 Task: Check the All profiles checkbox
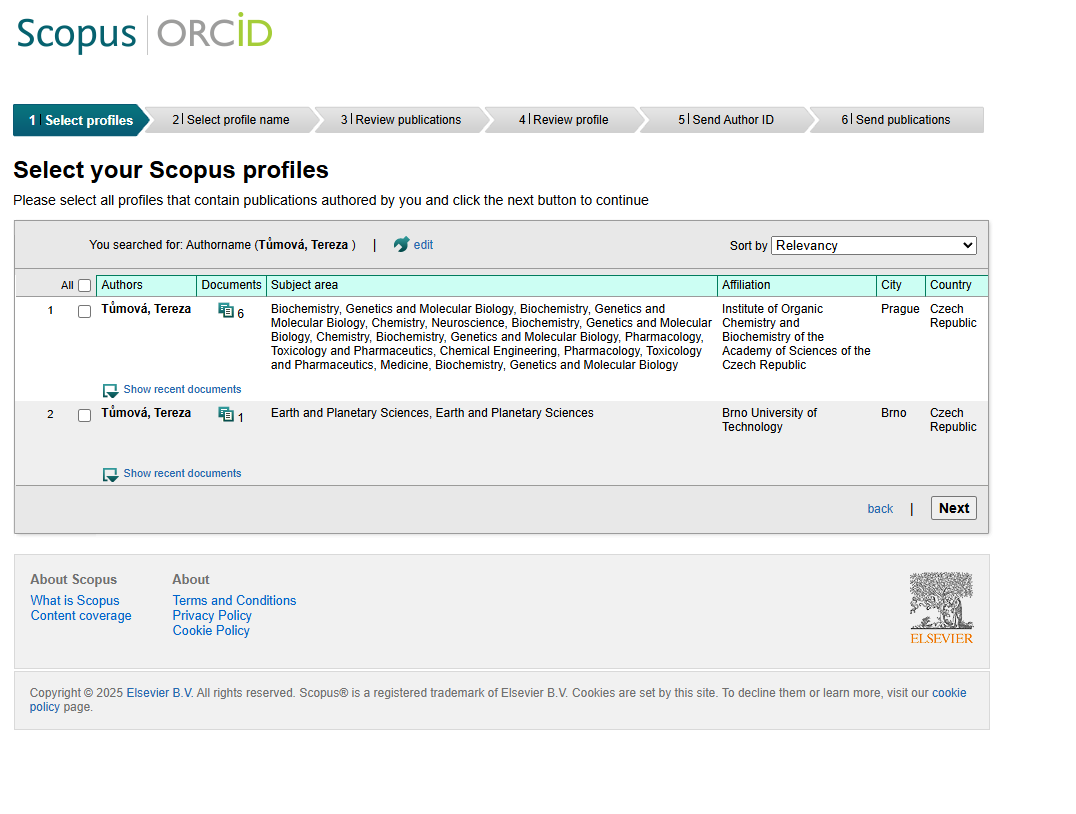coord(84,286)
